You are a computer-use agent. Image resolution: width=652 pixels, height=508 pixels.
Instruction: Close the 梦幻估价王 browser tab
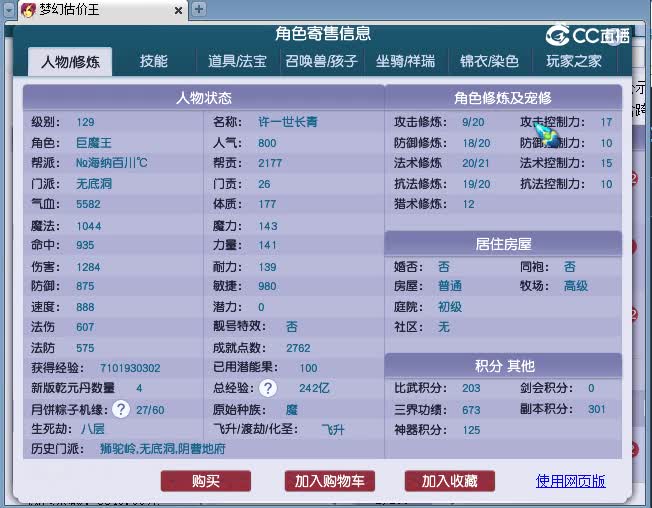(x=178, y=10)
